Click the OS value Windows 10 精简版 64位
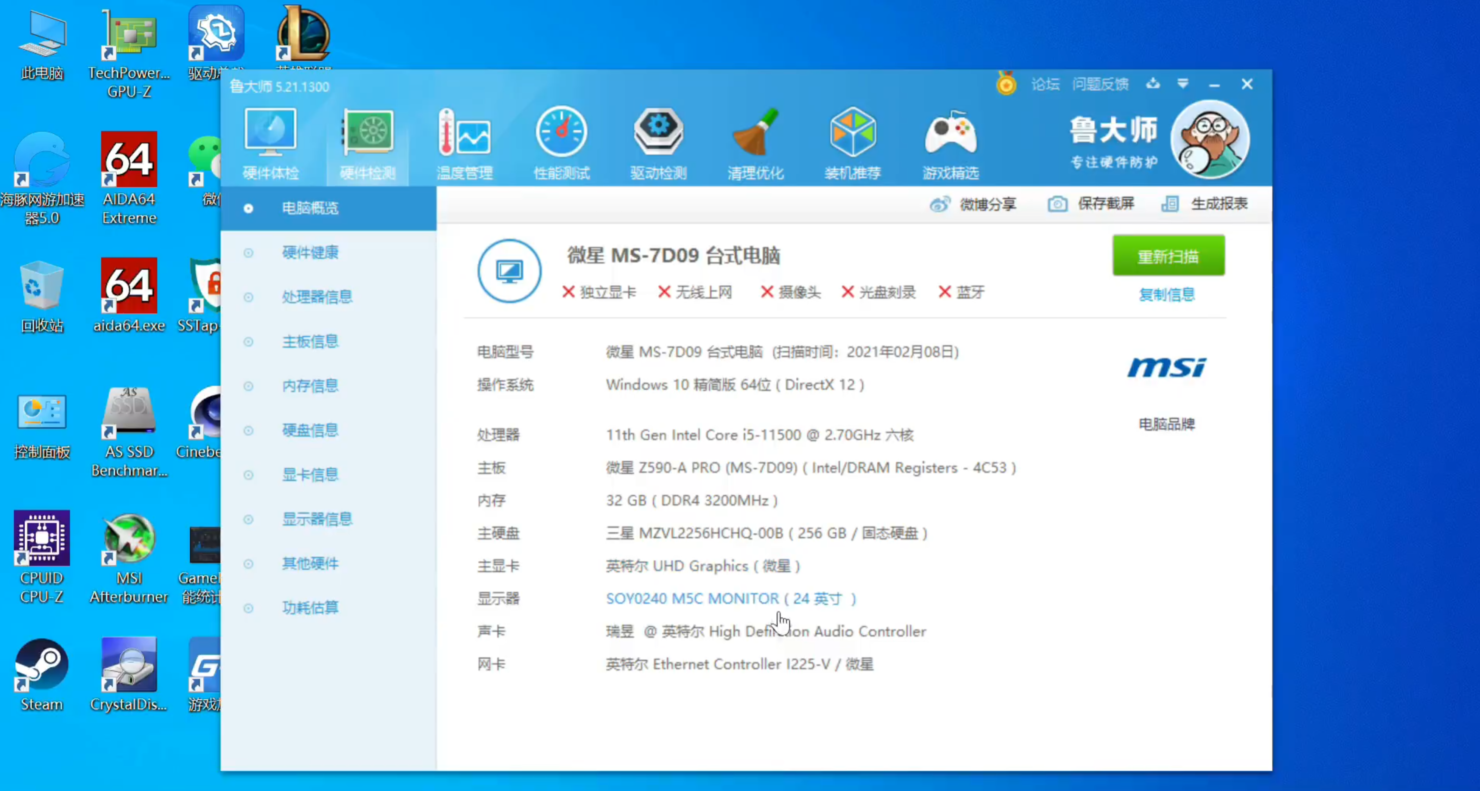 point(735,385)
